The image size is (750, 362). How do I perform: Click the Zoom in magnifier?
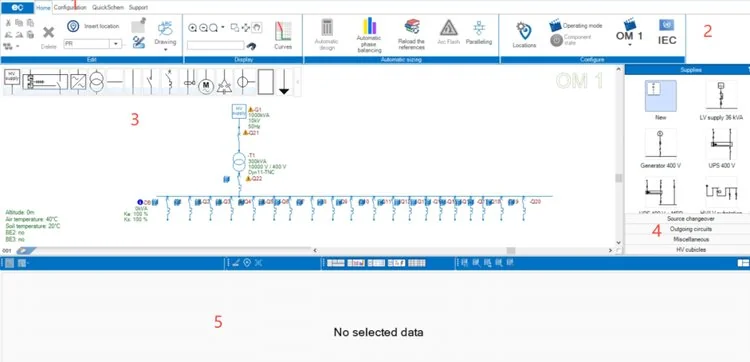(x=192, y=28)
